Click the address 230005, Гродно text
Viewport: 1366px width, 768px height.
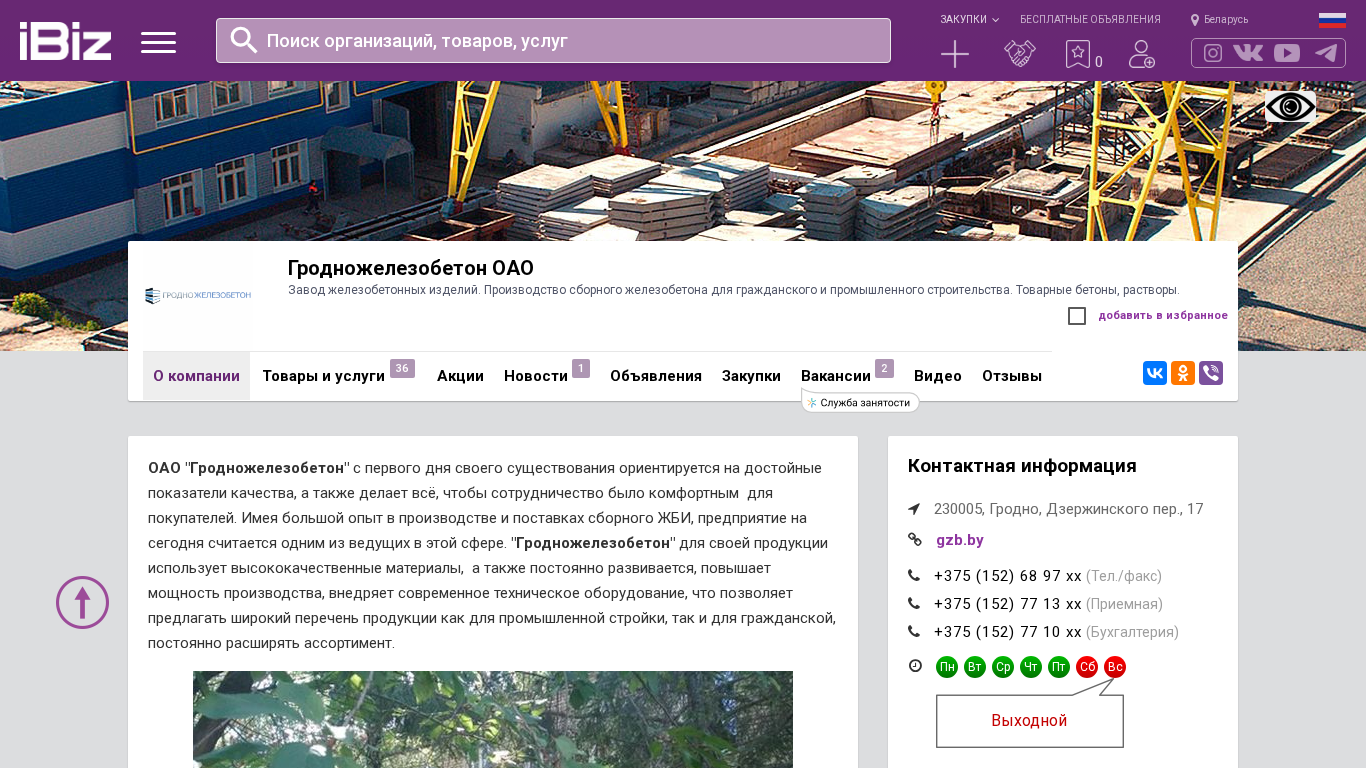pyautogui.click(x=1069, y=509)
